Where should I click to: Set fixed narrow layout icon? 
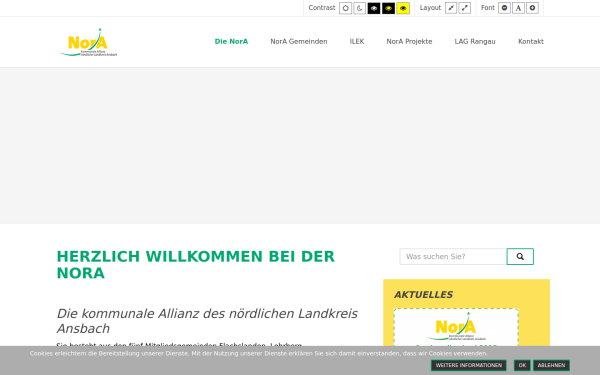pyautogui.click(x=451, y=8)
